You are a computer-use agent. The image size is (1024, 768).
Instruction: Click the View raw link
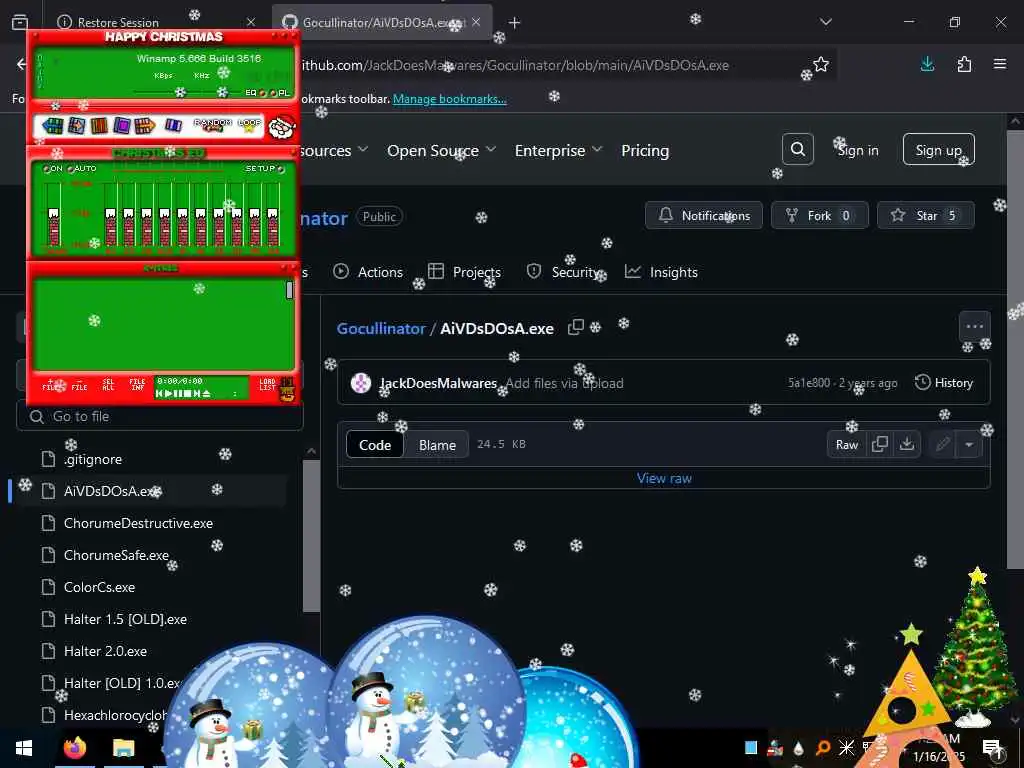pos(664,478)
